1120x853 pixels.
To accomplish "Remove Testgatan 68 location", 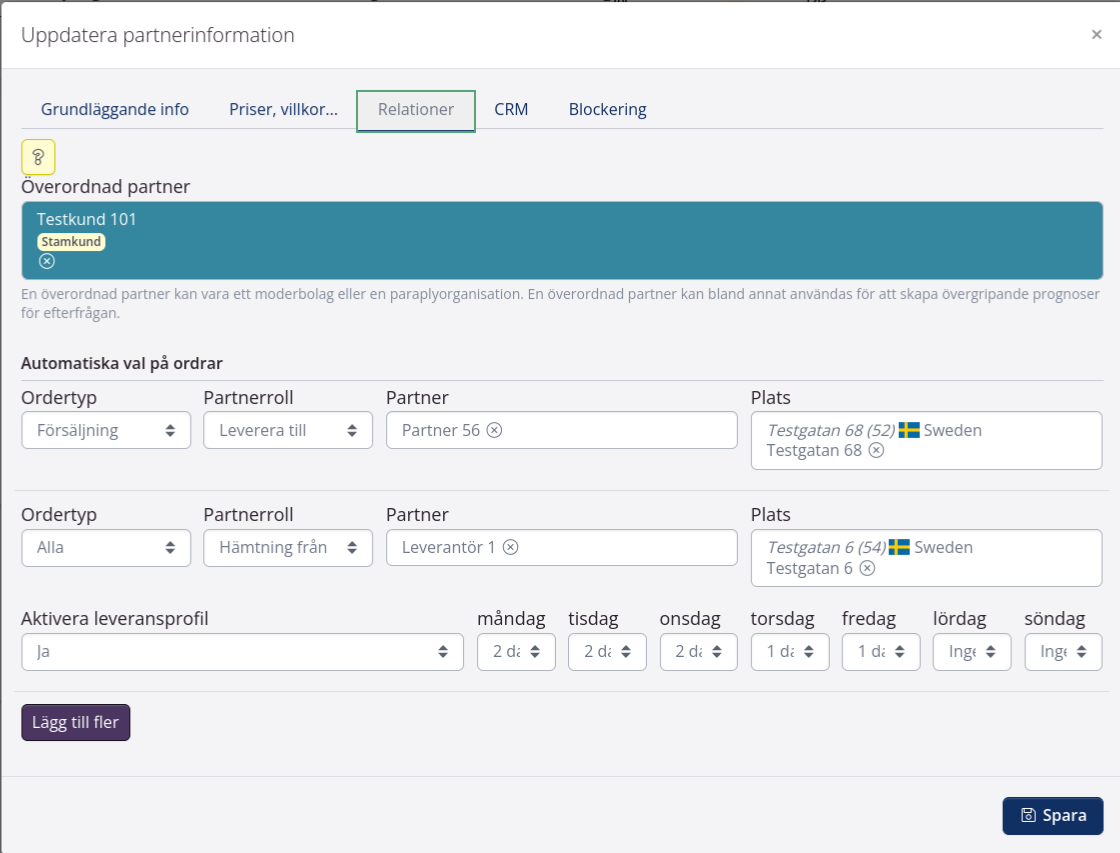I will tap(876, 450).
